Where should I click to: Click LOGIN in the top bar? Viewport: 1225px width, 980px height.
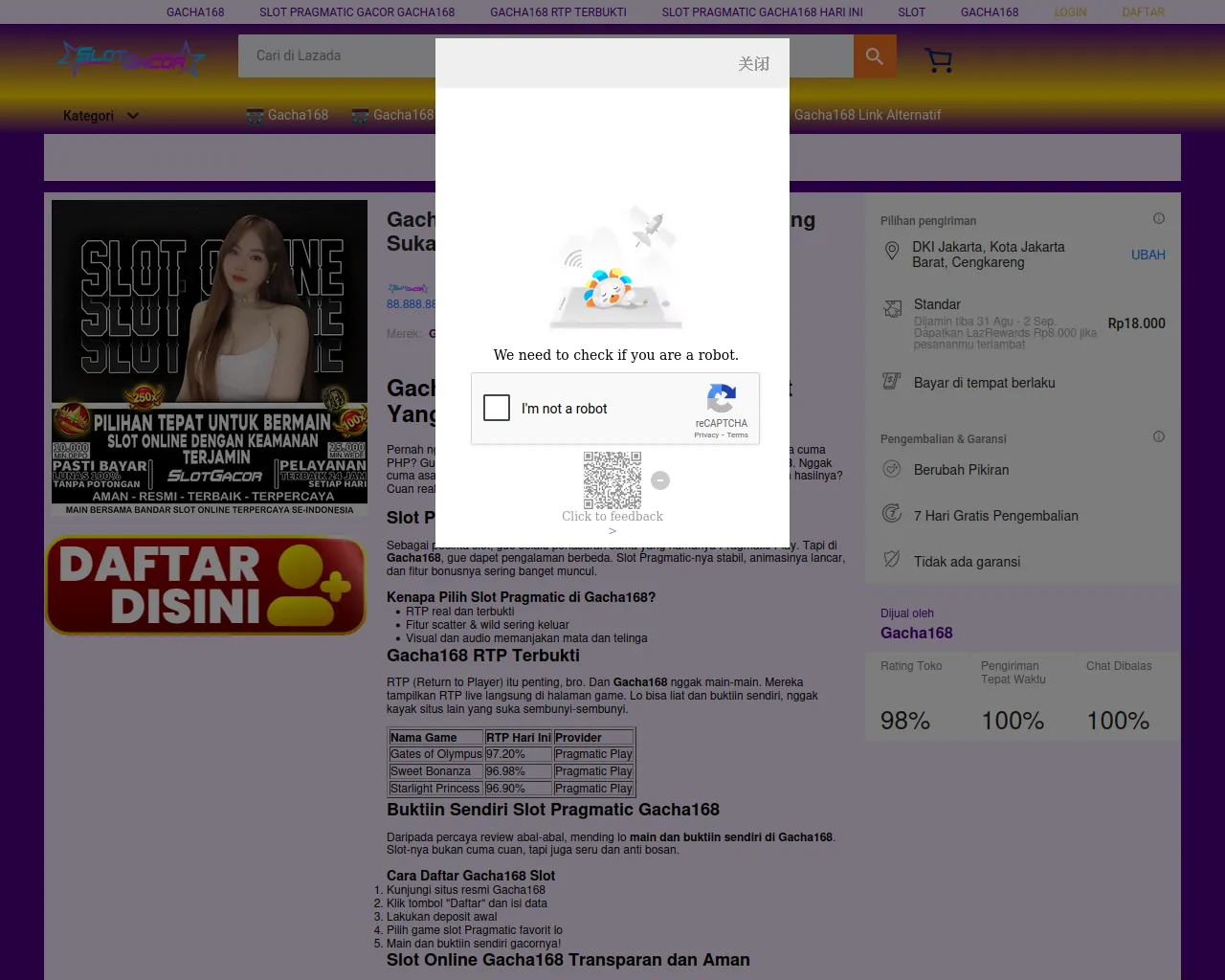pos(1070,12)
